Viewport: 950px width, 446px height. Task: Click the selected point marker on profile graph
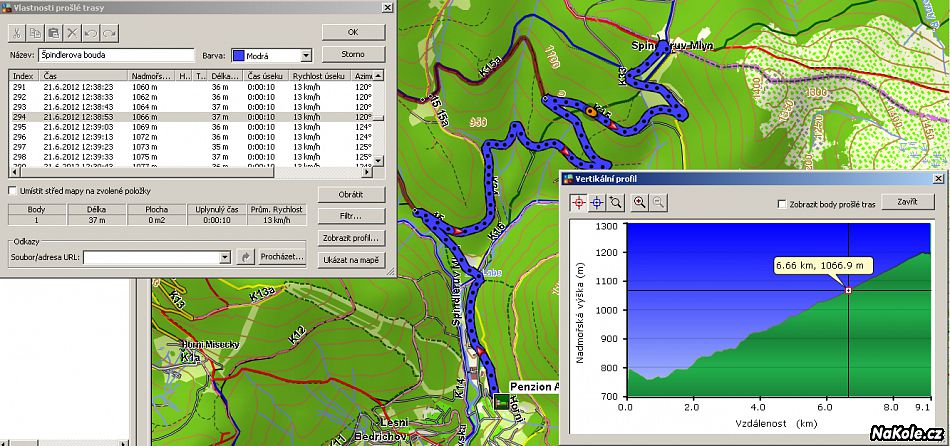coord(848,291)
